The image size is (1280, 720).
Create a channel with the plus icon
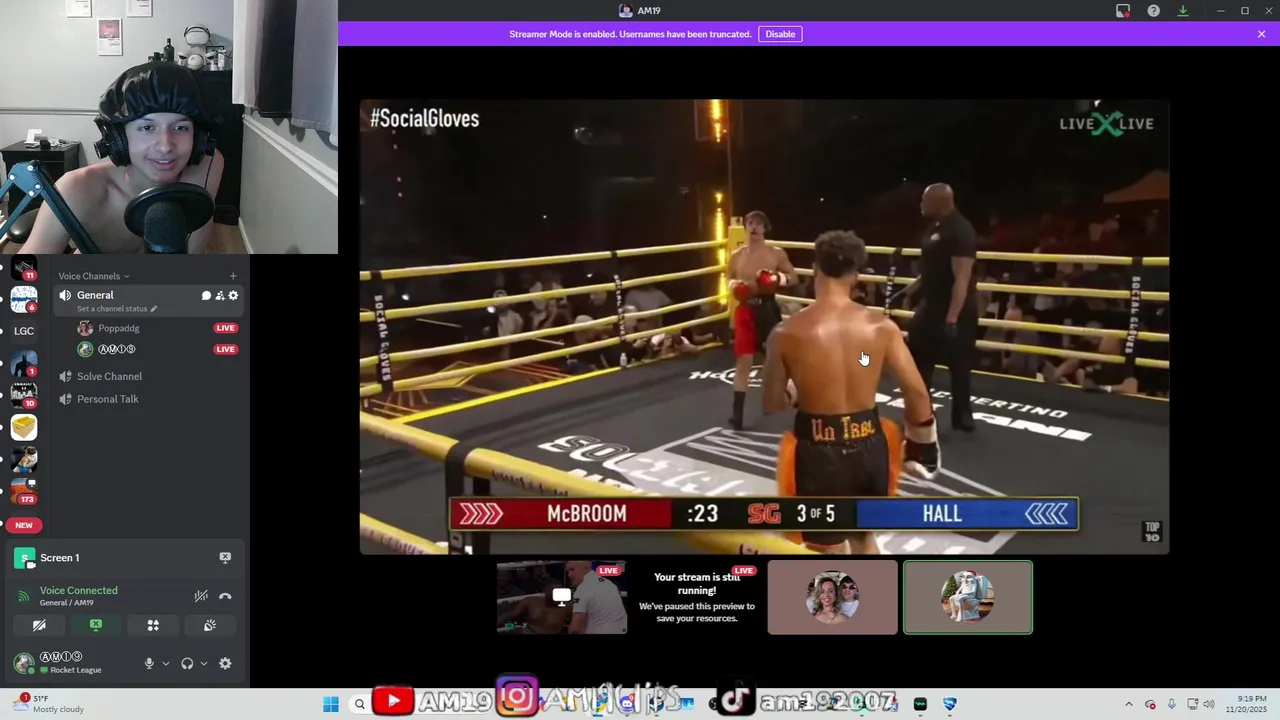[233, 276]
